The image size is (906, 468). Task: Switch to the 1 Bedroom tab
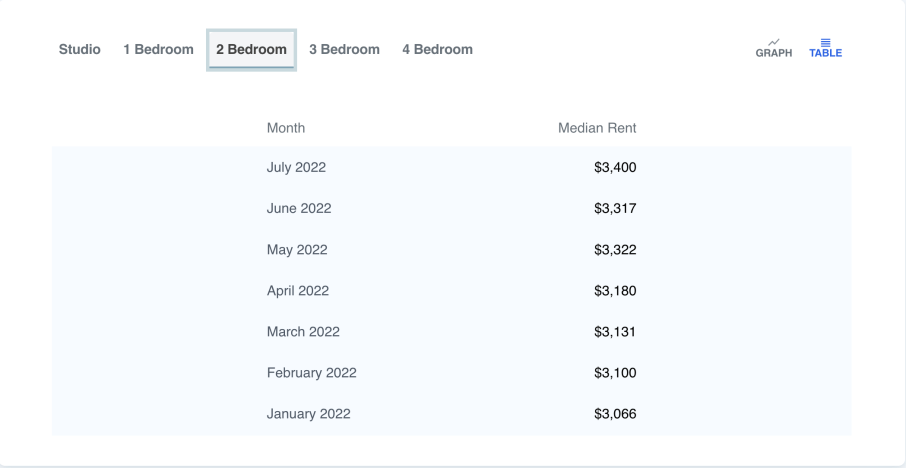pyautogui.click(x=158, y=49)
